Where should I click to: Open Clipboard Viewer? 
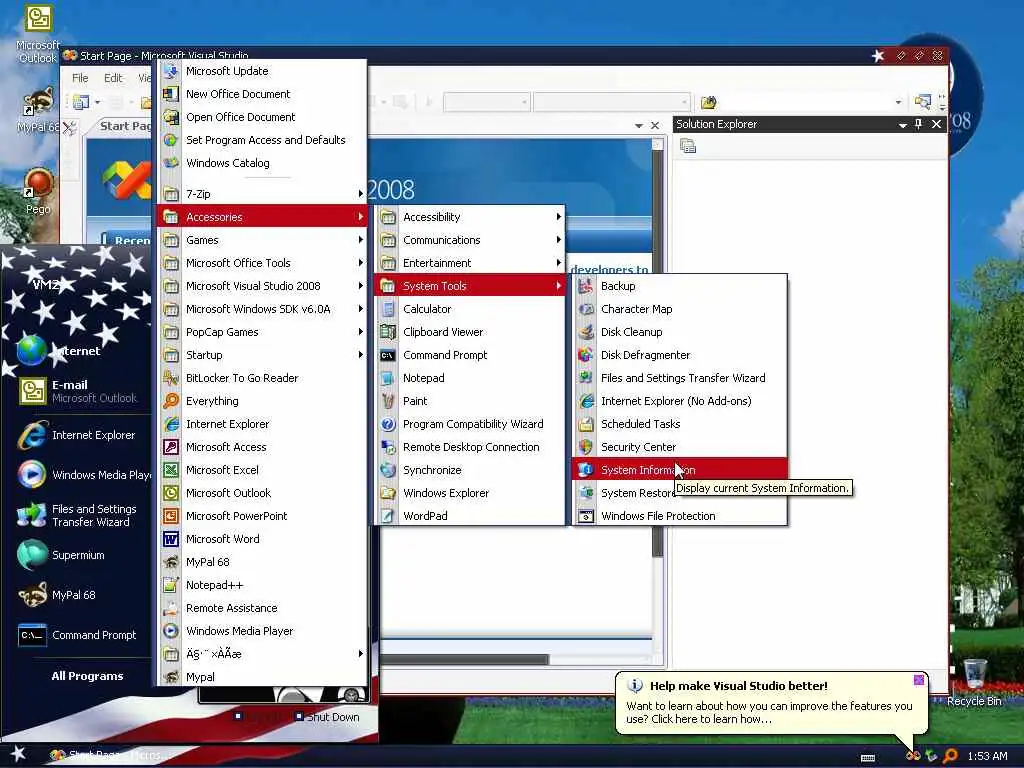coord(470,332)
